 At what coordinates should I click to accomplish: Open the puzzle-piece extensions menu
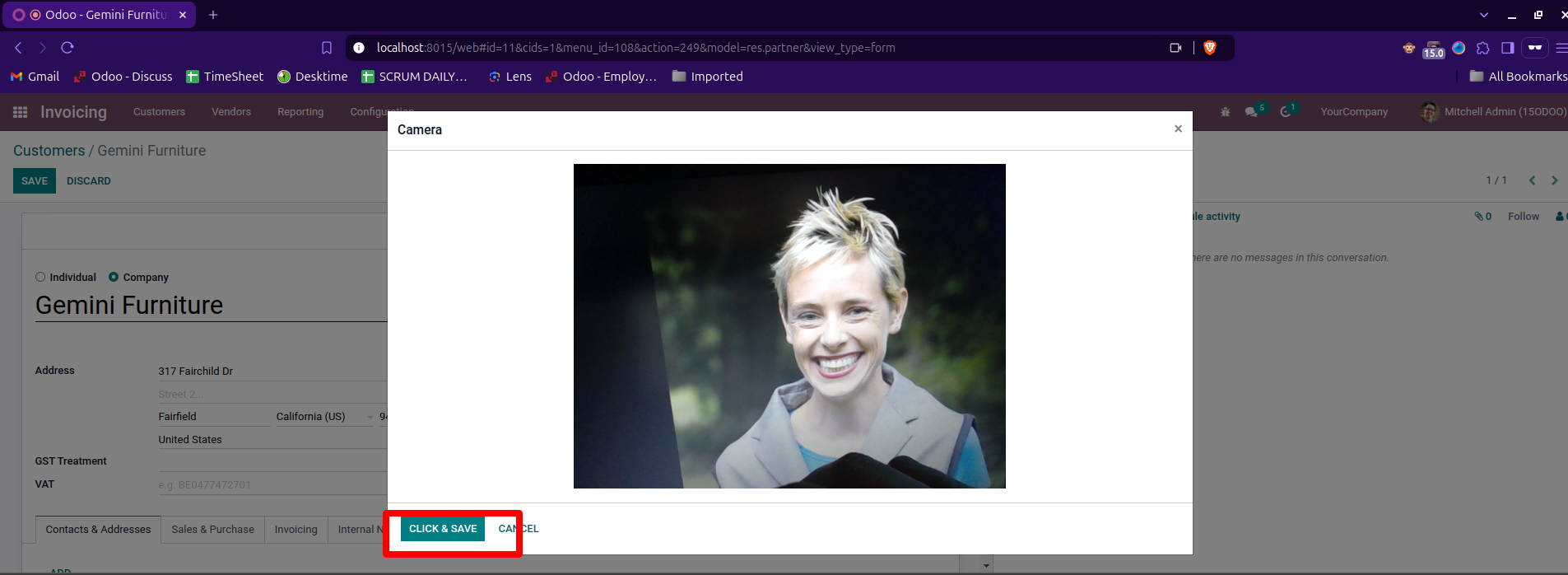click(1483, 48)
